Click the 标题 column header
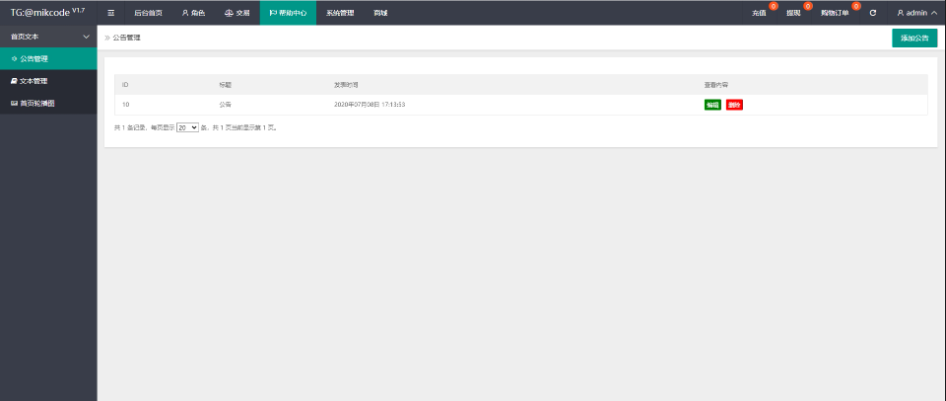The image size is (946, 401). pos(225,85)
